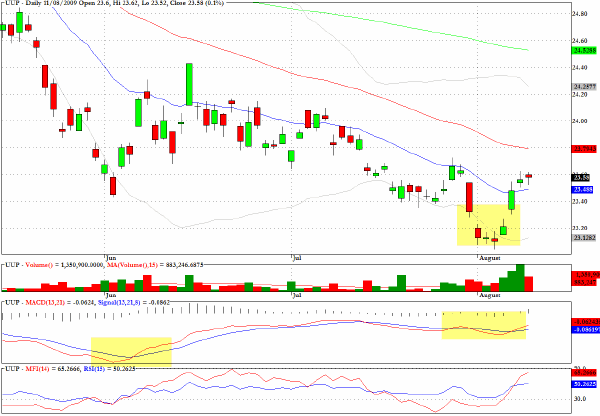Image resolution: width=600 pixels, height=416 pixels.
Task: Click the 24.60 price axis label
Action: tap(579, 41)
